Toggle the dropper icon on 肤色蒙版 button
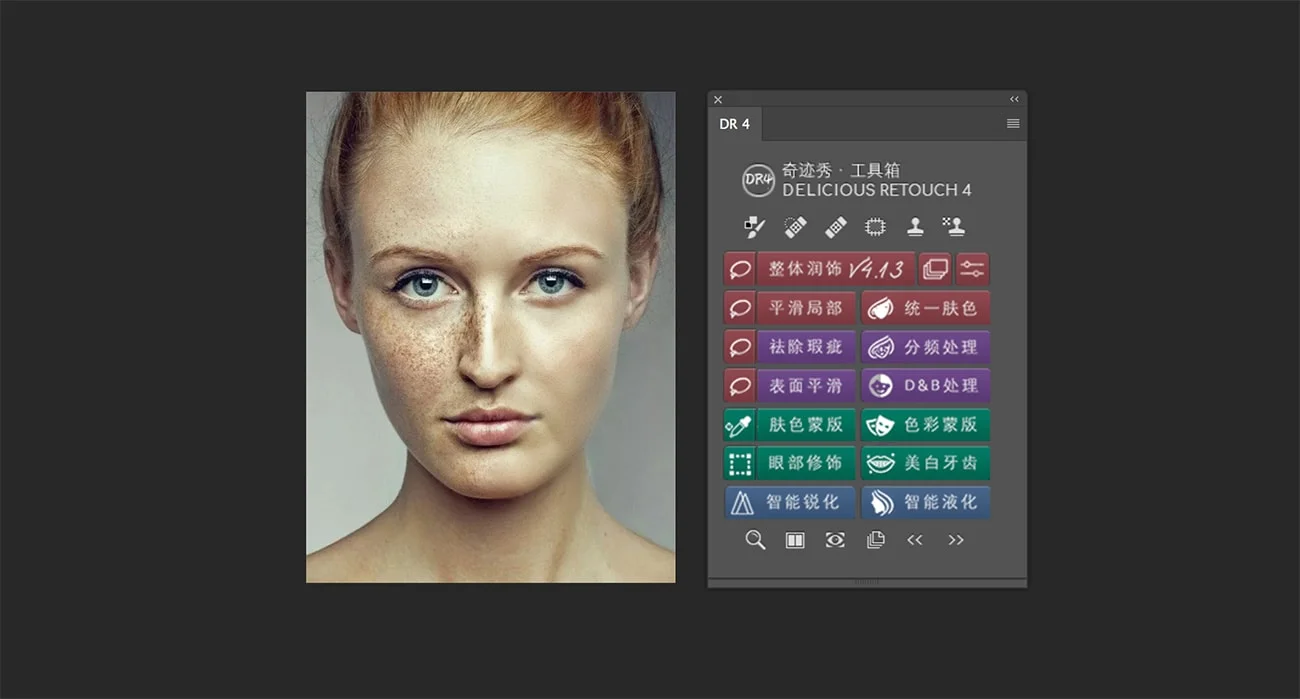 (737, 424)
